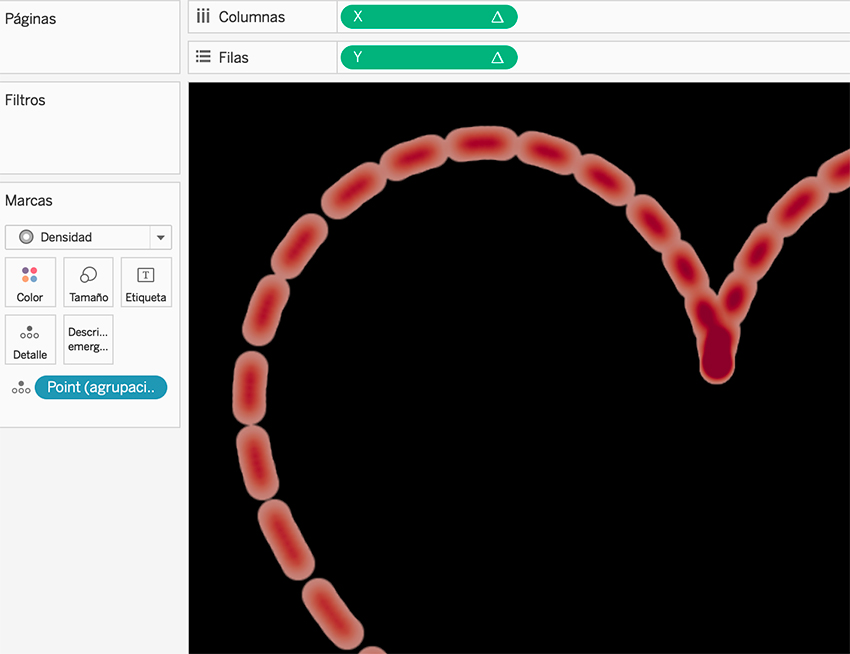This screenshot has width=850, height=654.
Task: Click the Columnas label text
Action: coord(252,17)
